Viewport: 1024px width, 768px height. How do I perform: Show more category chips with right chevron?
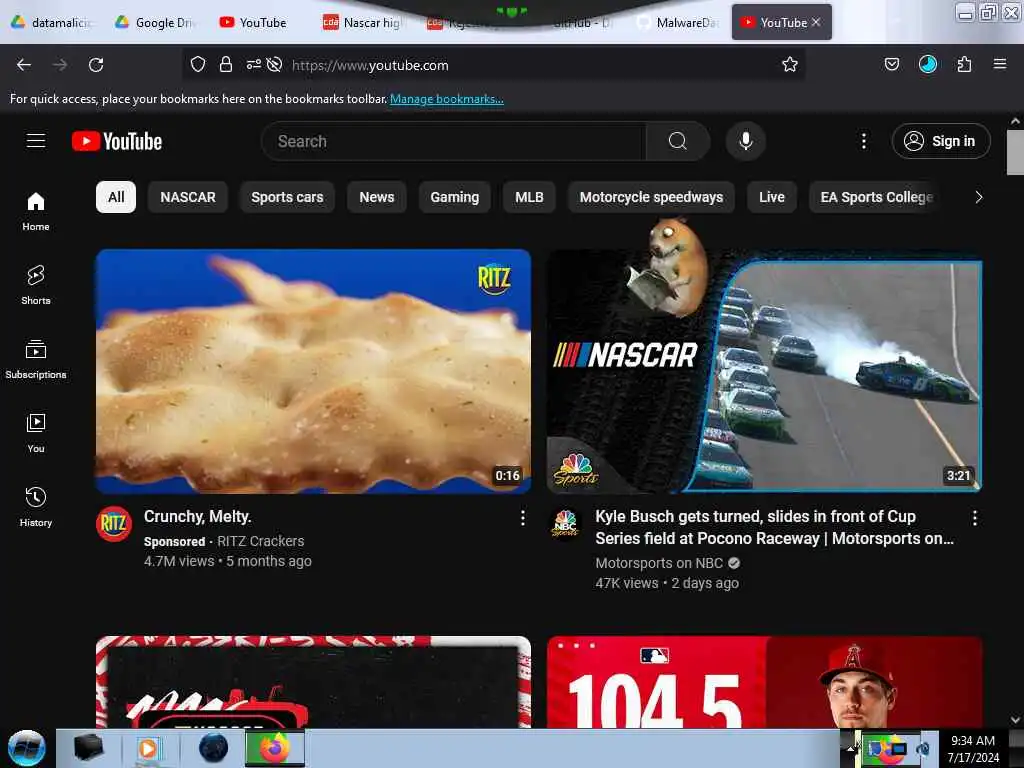(x=978, y=197)
